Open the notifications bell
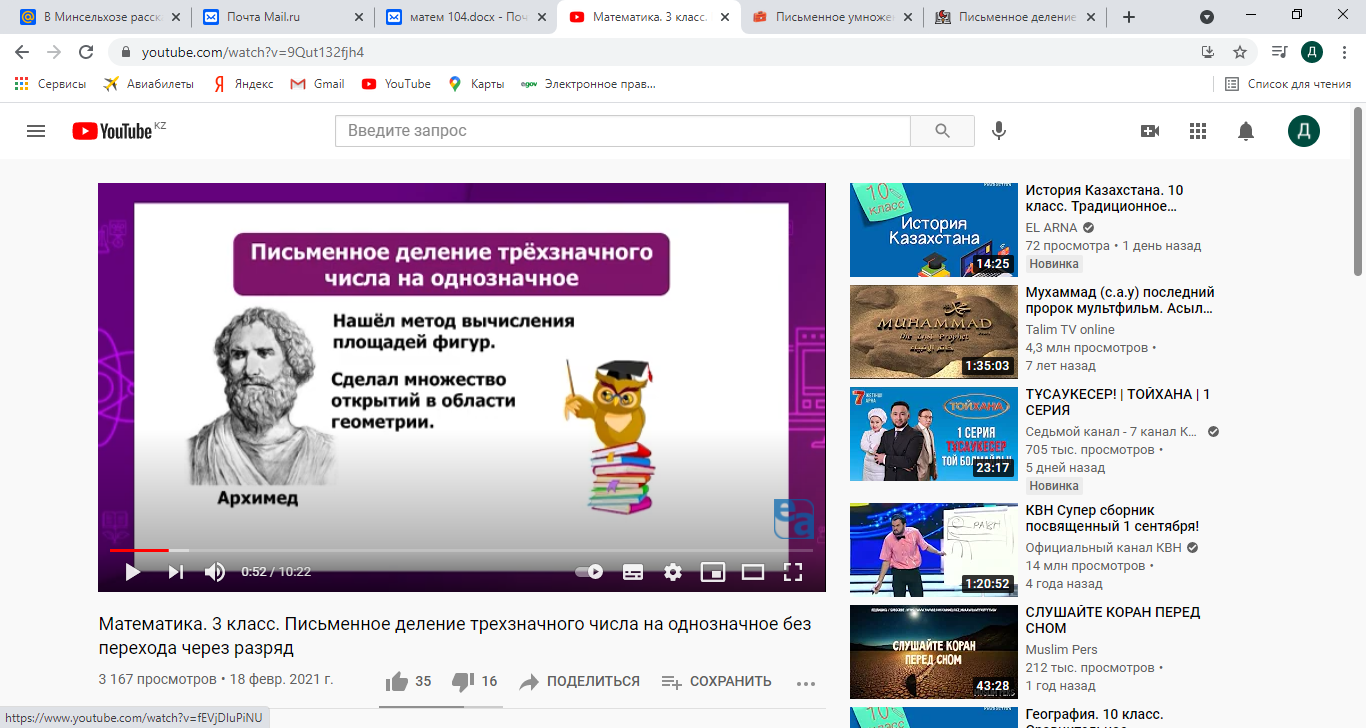The width and height of the screenshot is (1366, 728). tap(1246, 131)
